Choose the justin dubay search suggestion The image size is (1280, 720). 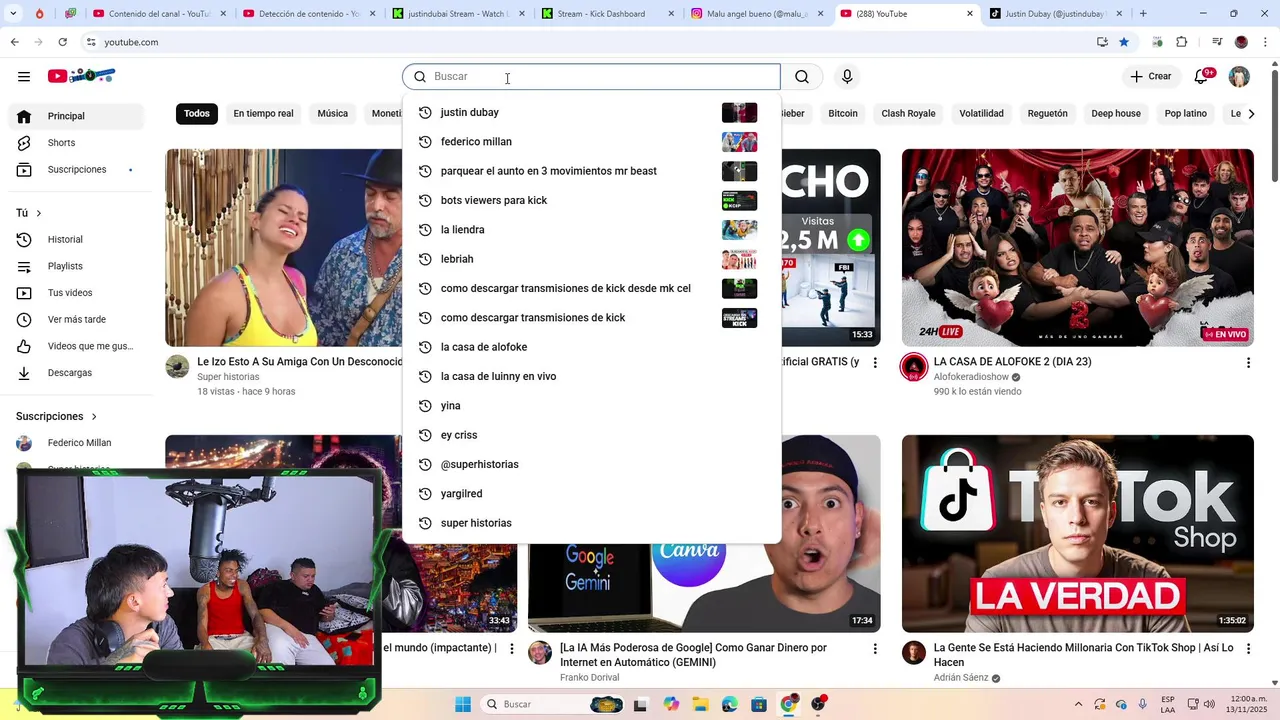click(x=591, y=113)
